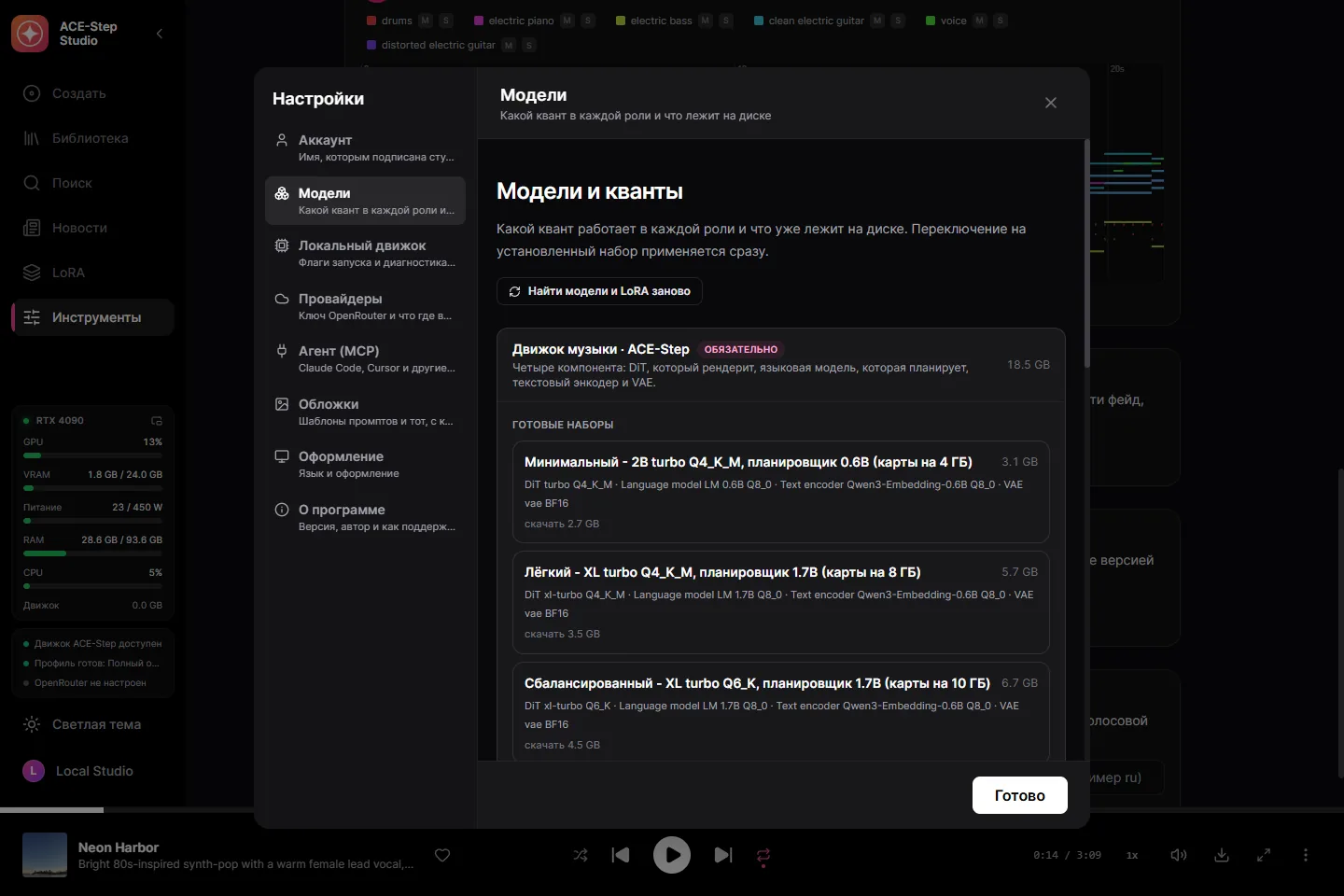Expand the player to fullscreen
Viewport: 1344px width, 896px height.
coord(1264,855)
